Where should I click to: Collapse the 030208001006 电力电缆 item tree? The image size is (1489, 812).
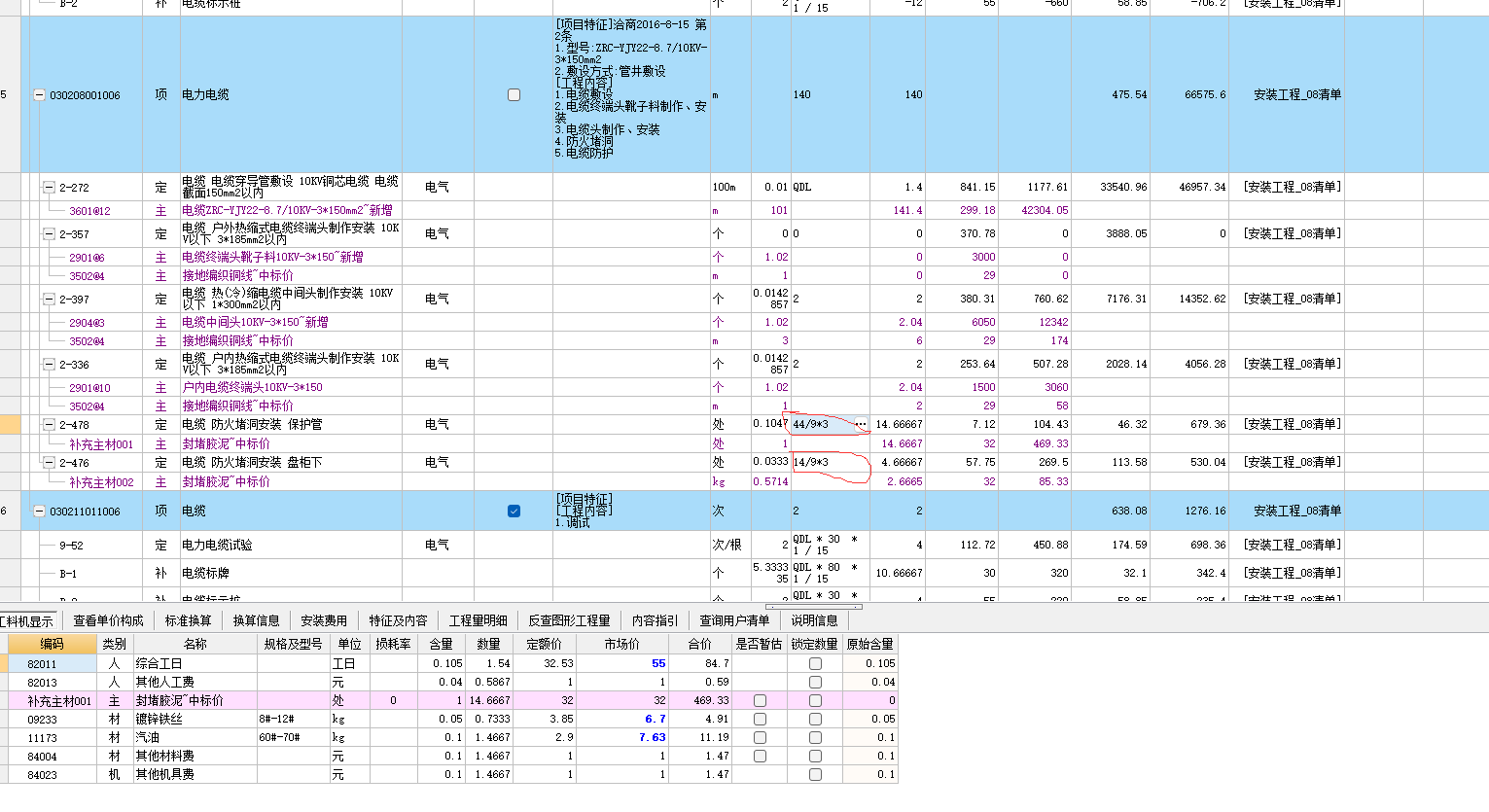pos(39,95)
